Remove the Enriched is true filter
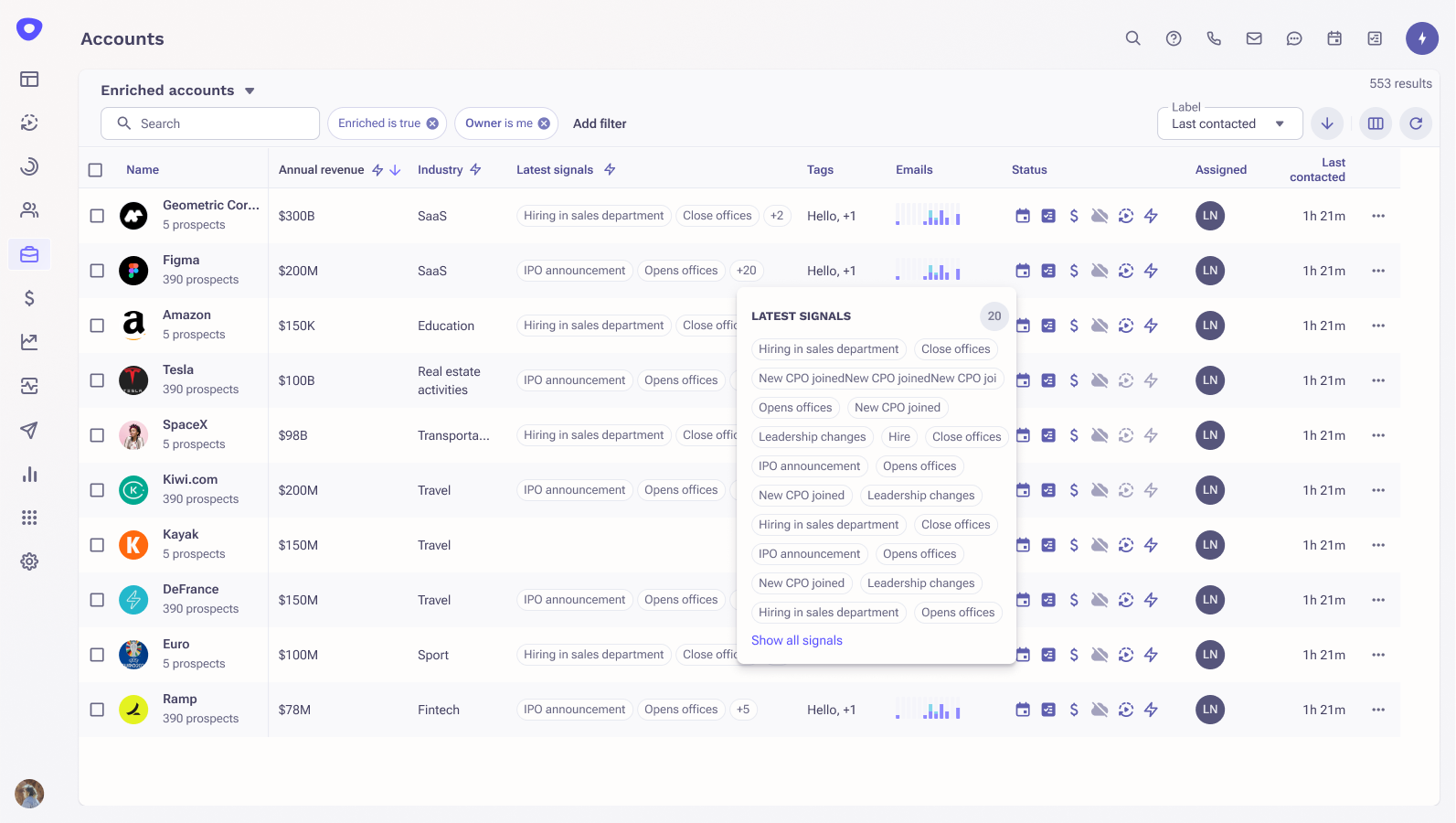 [x=432, y=123]
